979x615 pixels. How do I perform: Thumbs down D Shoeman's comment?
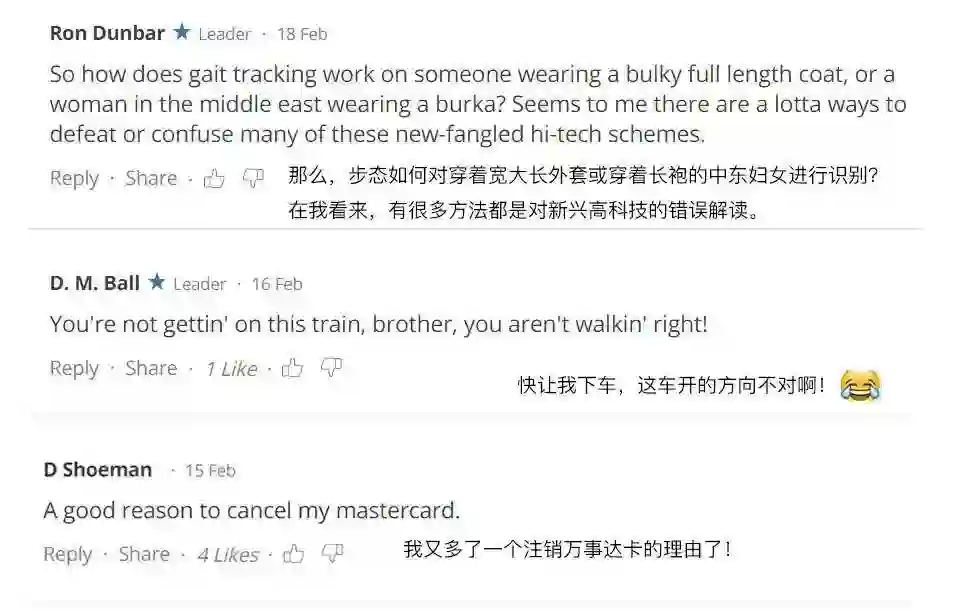pos(332,554)
